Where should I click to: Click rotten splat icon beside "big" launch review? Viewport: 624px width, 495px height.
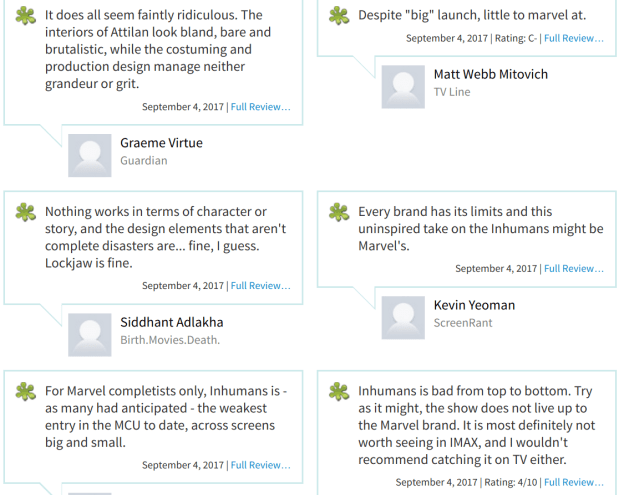click(339, 16)
